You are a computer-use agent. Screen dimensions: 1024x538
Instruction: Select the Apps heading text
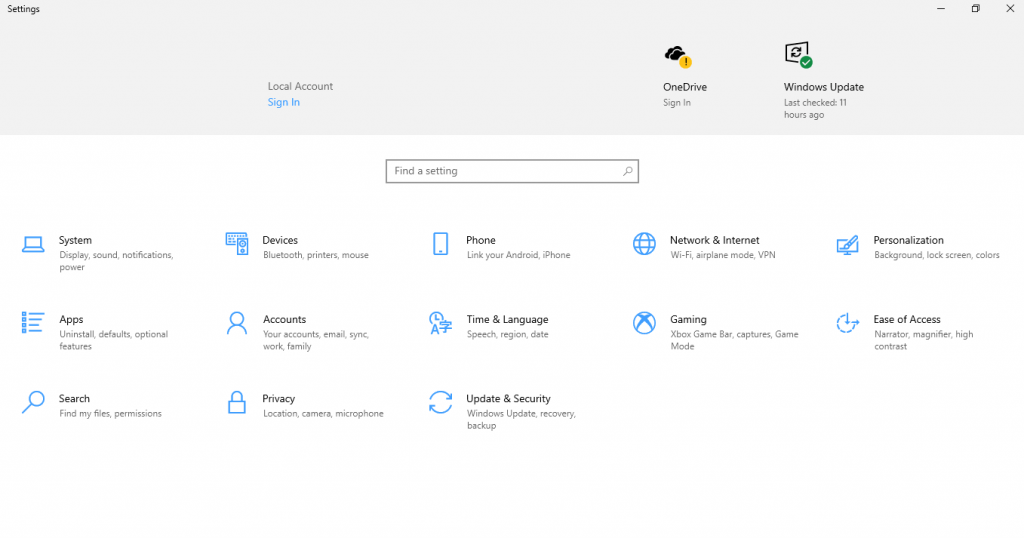71,319
